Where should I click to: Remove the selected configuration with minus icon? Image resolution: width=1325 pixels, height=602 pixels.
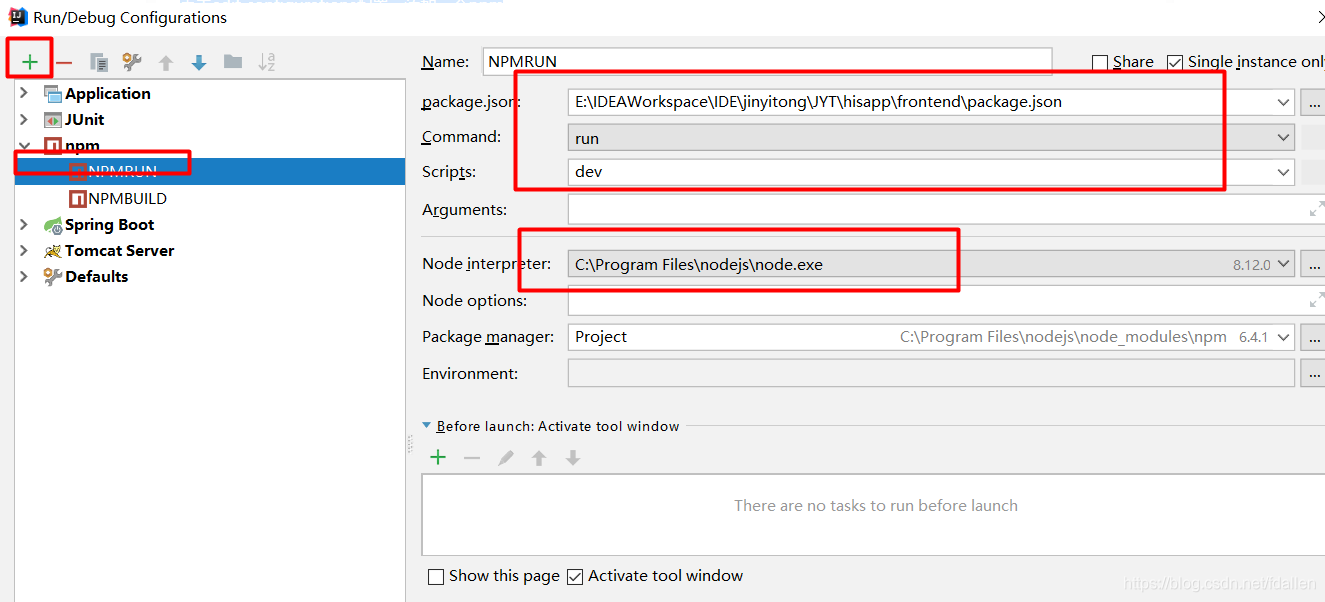64,62
